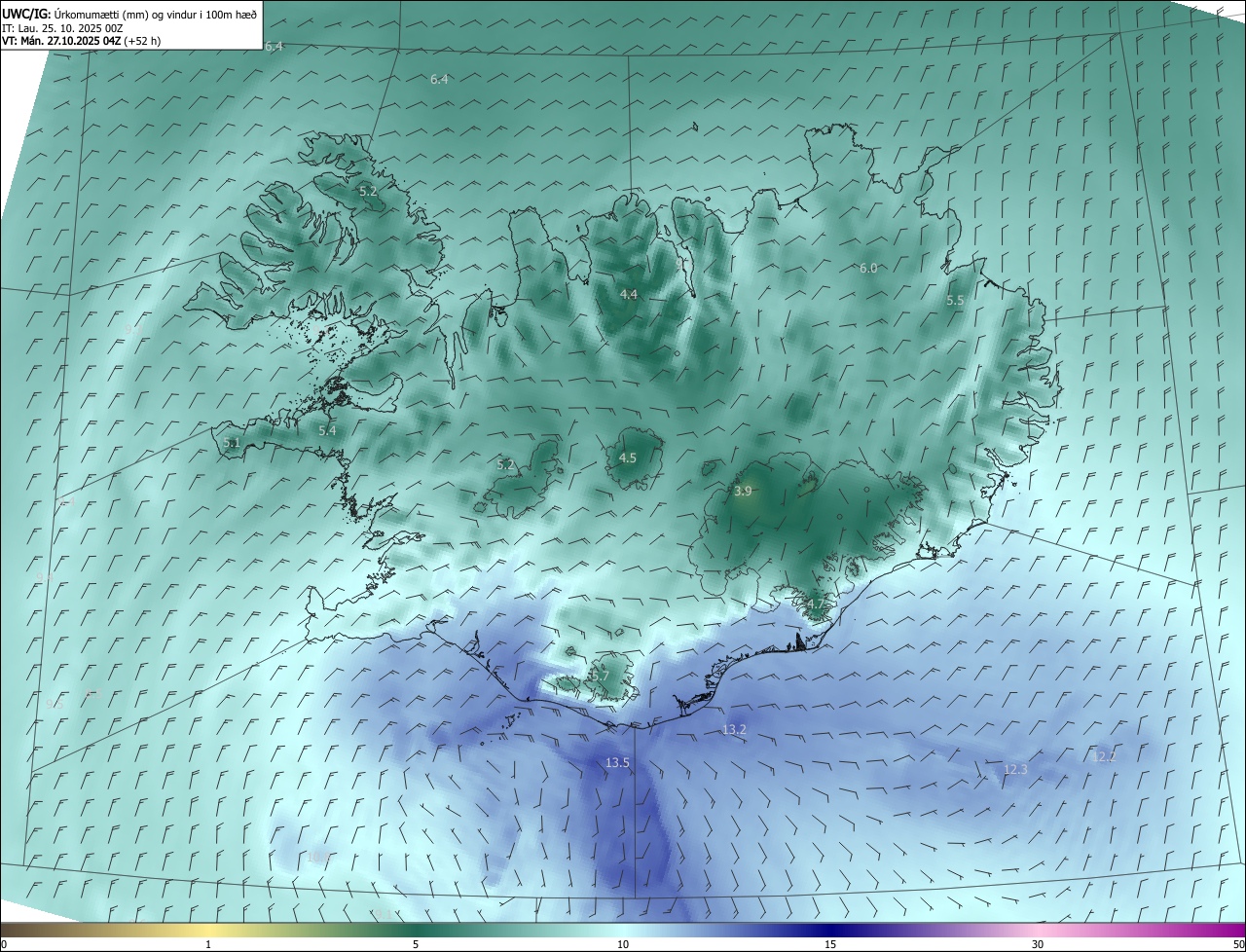Click the 12.3 value label offshore

[x=1015, y=769]
